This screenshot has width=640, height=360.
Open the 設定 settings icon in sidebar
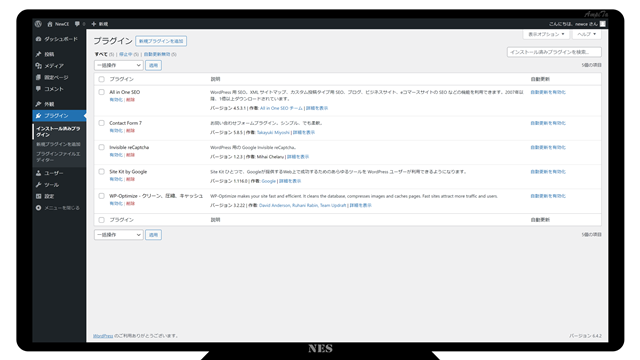point(38,196)
